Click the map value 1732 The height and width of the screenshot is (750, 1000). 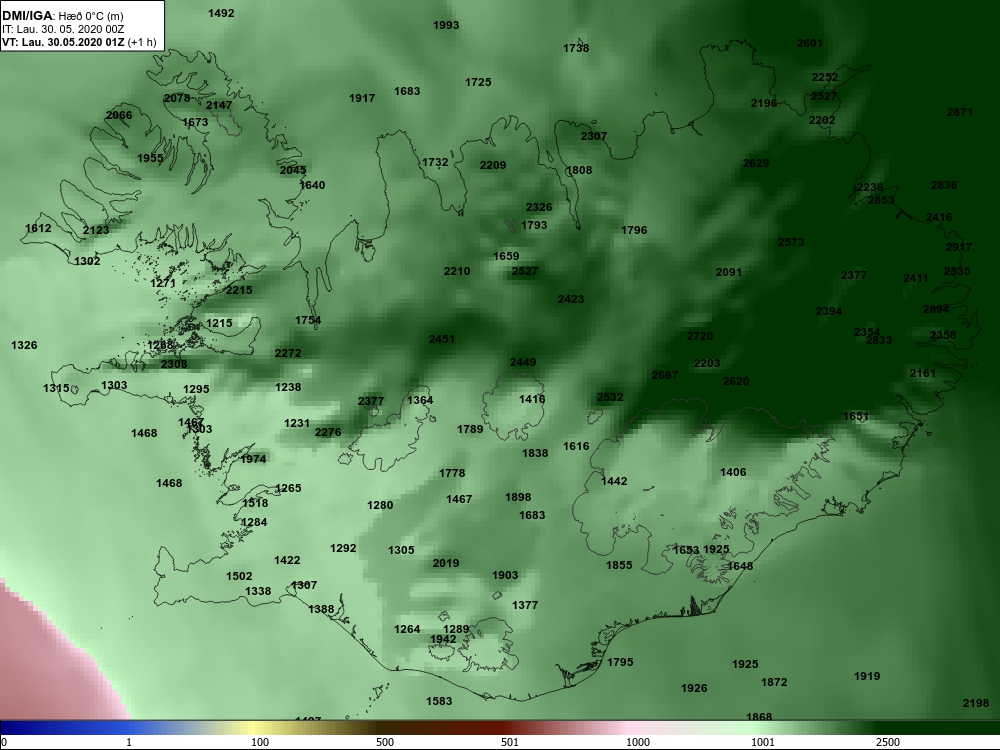pyautogui.click(x=435, y=163)
